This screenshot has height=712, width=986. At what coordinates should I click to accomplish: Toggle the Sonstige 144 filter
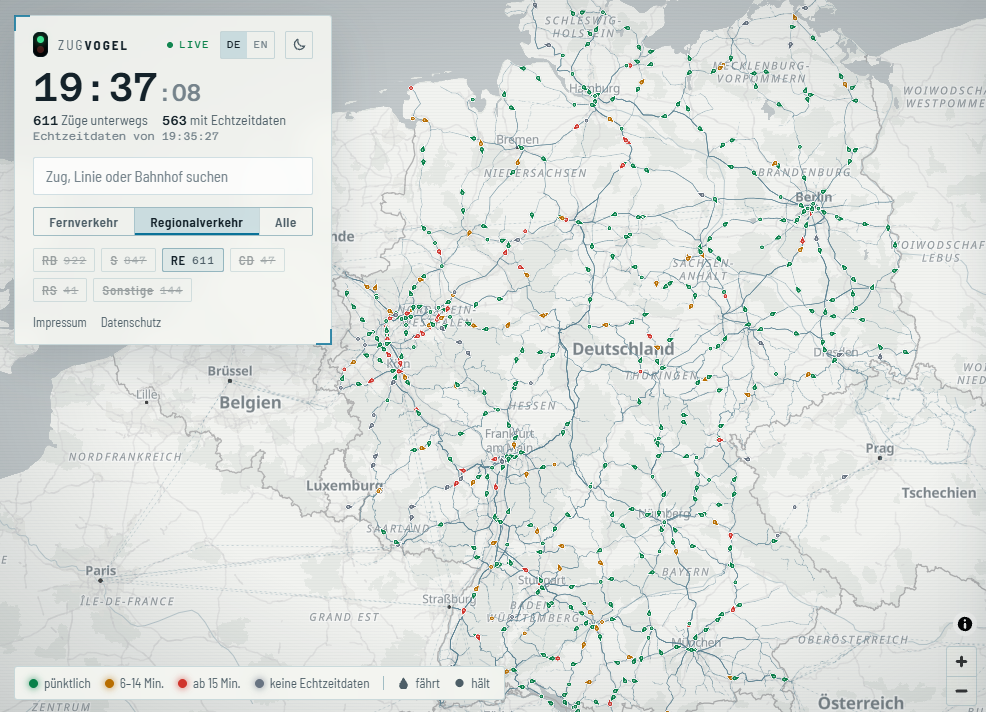pos(142,291)
